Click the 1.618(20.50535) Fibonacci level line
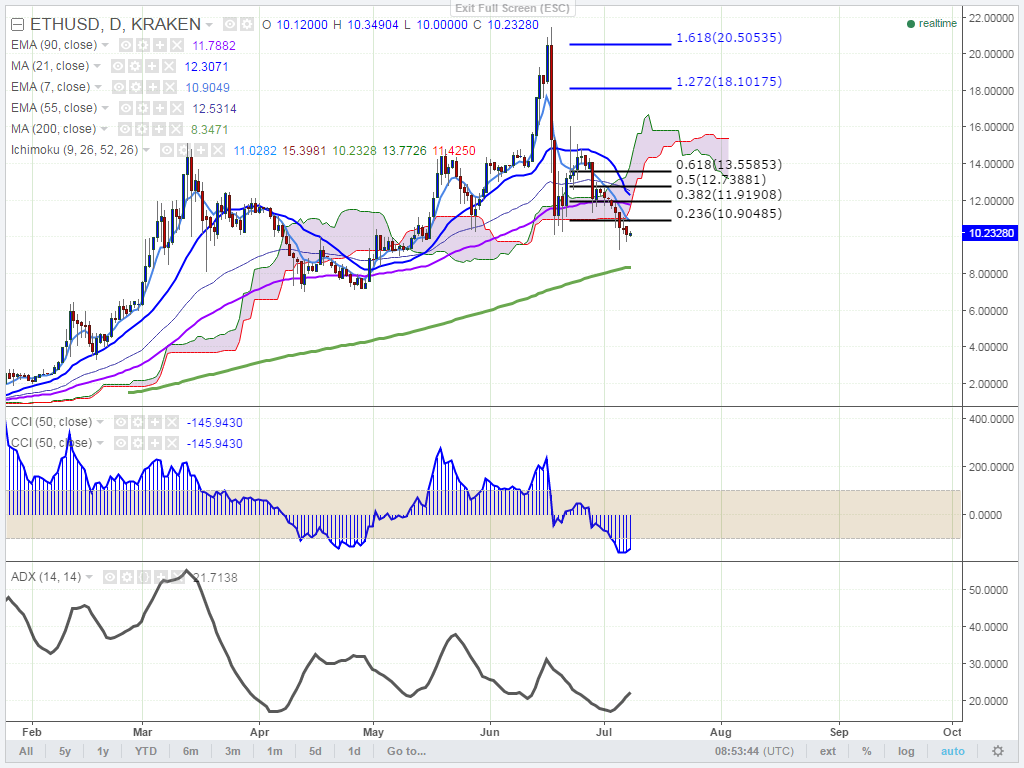1024x768 pixels. 620,44
